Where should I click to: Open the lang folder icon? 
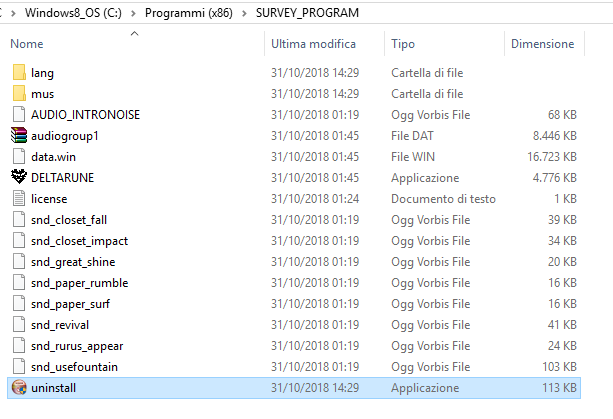[x=19, y=73]
